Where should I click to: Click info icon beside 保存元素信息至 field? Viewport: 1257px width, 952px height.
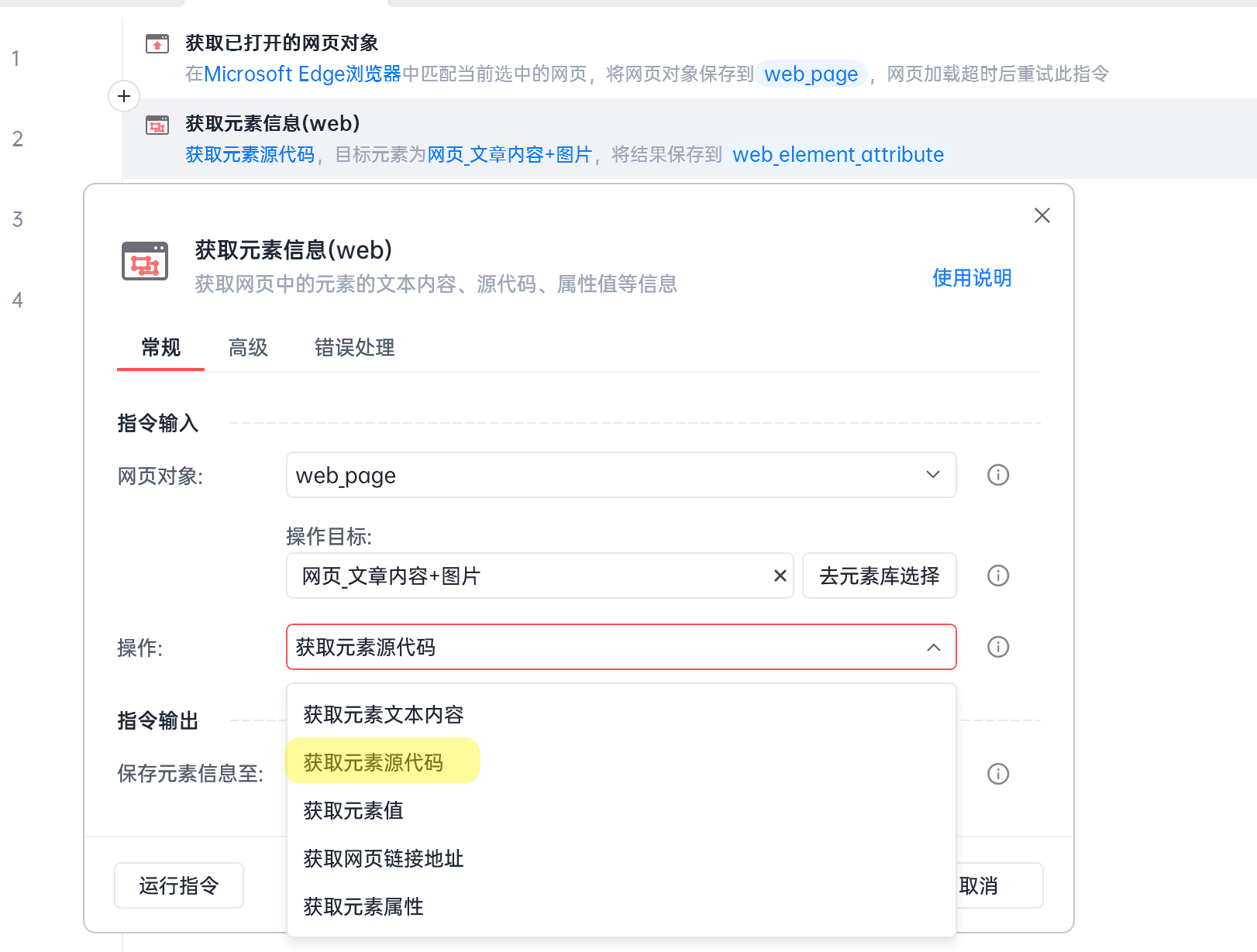point(997,773)
